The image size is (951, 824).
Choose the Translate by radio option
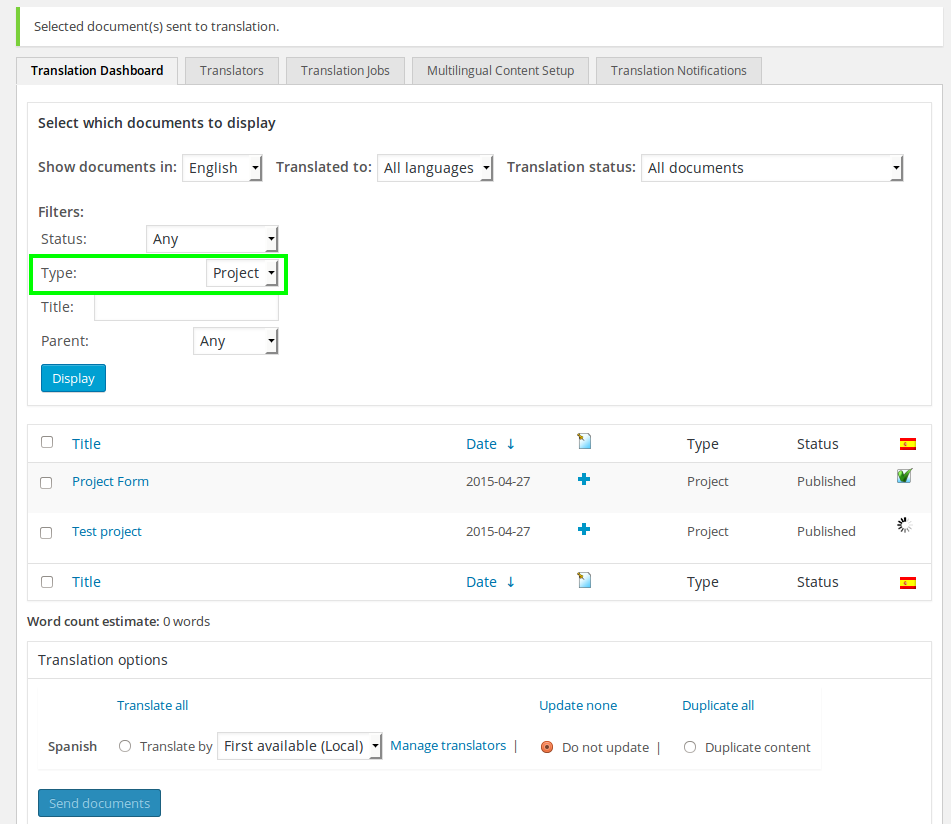125,746
